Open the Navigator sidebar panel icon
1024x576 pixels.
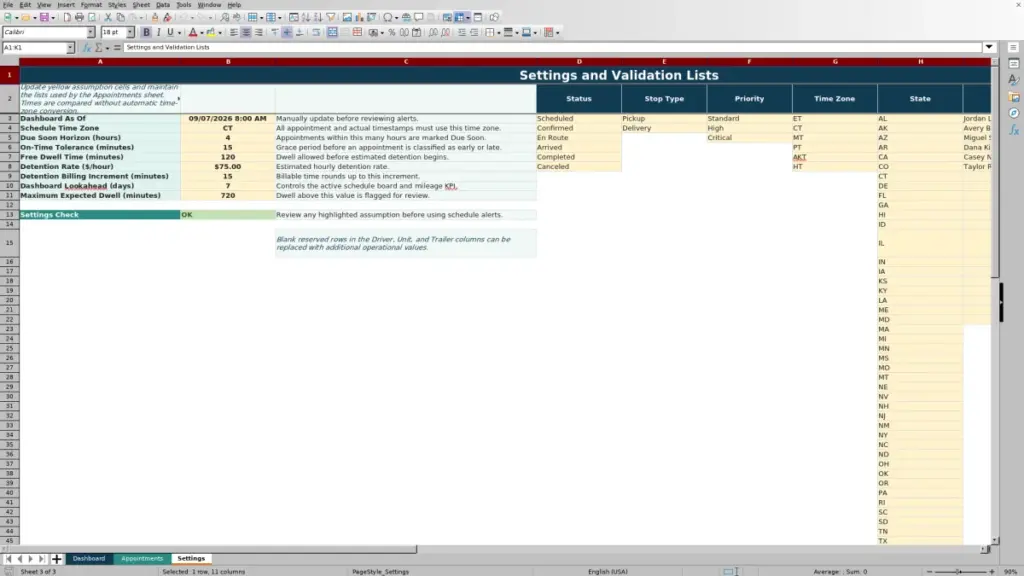(x=1014, y=114)
